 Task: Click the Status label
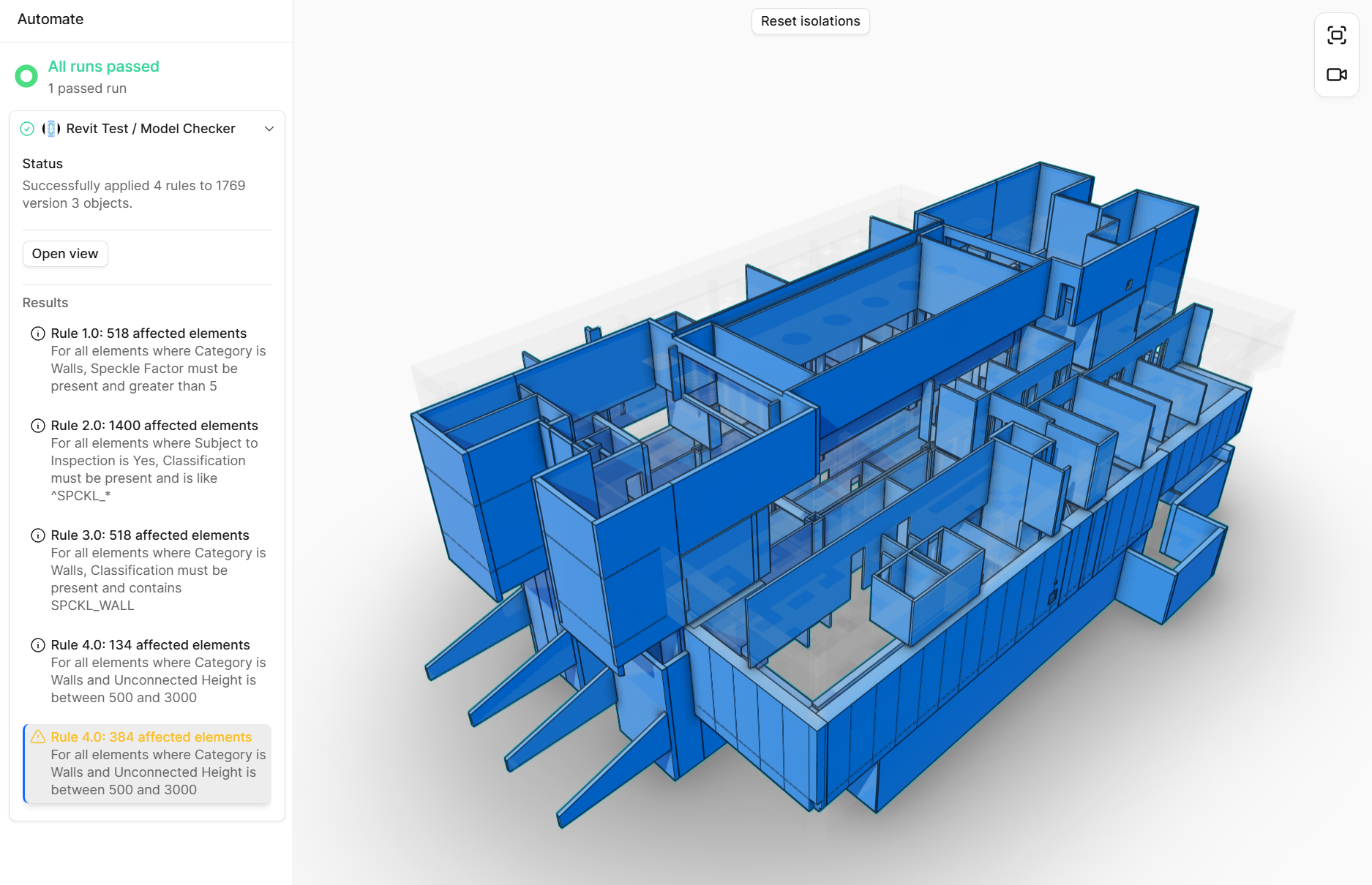pyautogui.click(x=42, y=164)
